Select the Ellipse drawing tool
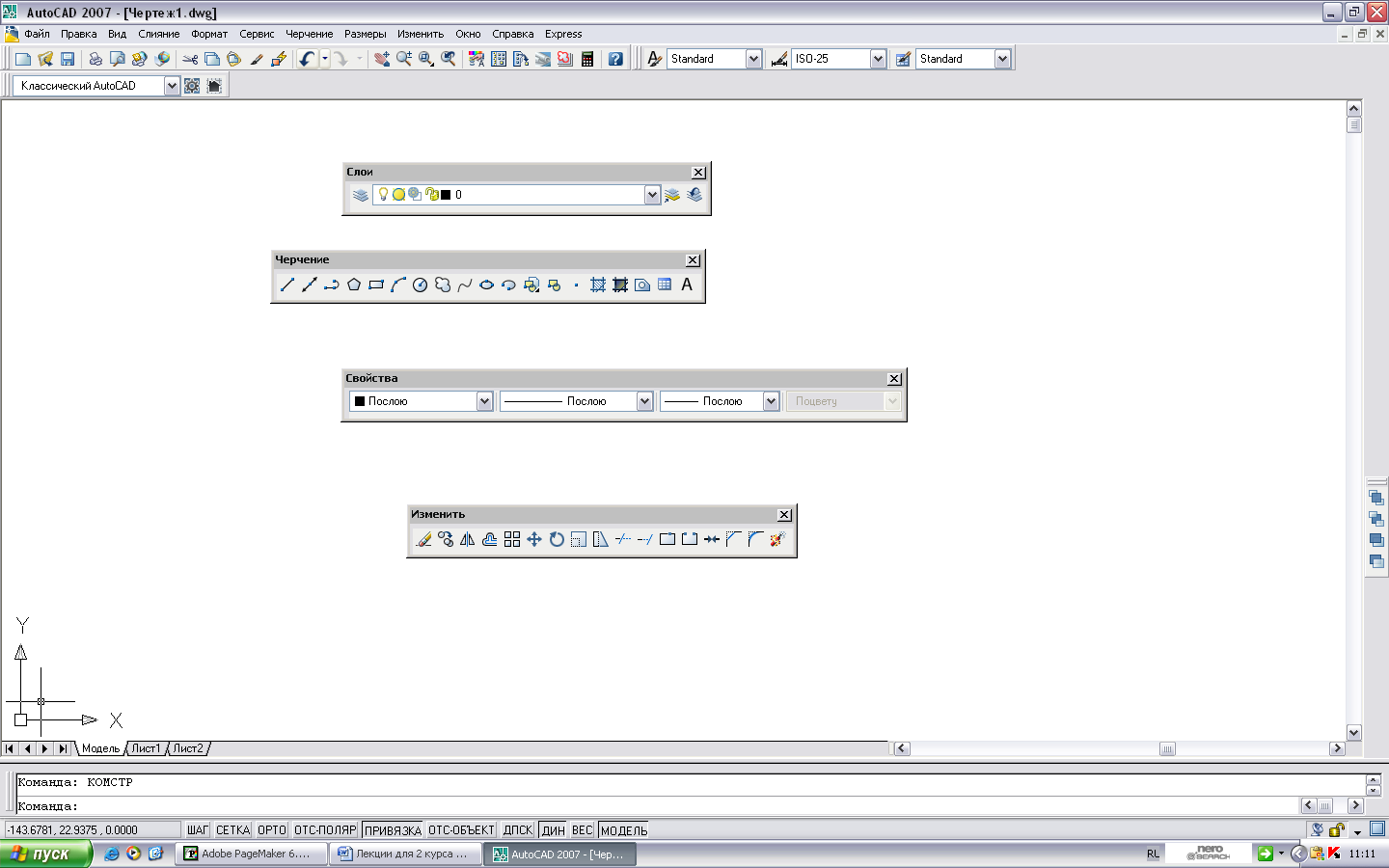Viewport: 1389px width, 868px height. click(x=487, y=285)
